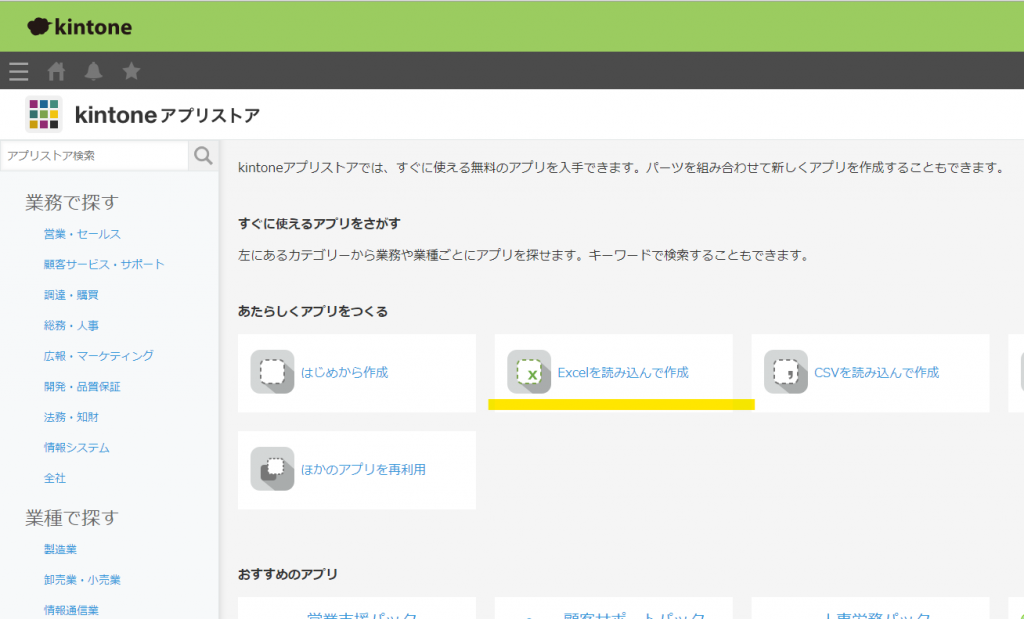Click the kintone App Store grid icon
The height and width of the screenshot is (619, 1024).
pos(44,114)
